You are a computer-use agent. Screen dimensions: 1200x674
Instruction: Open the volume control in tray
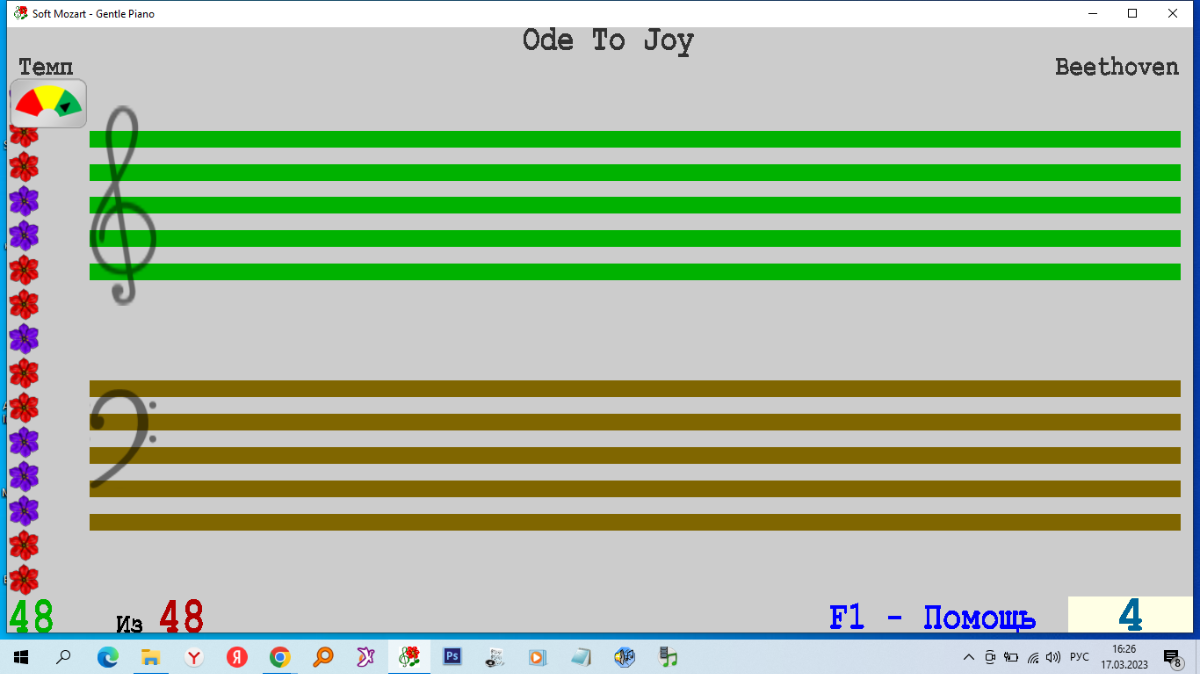[1053, 657]
